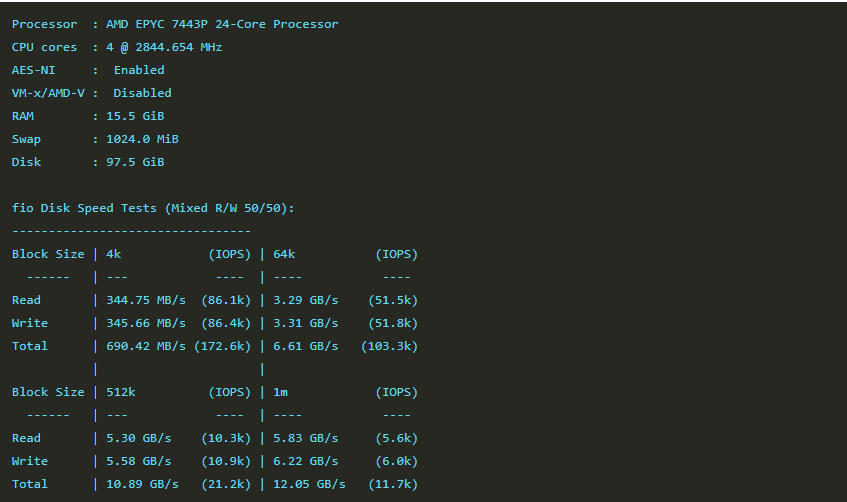The height and width of the screenshot is (502, 847).
Task: Click the VM-x/AMD-V Disabled status text
Action: click(142, 93)
